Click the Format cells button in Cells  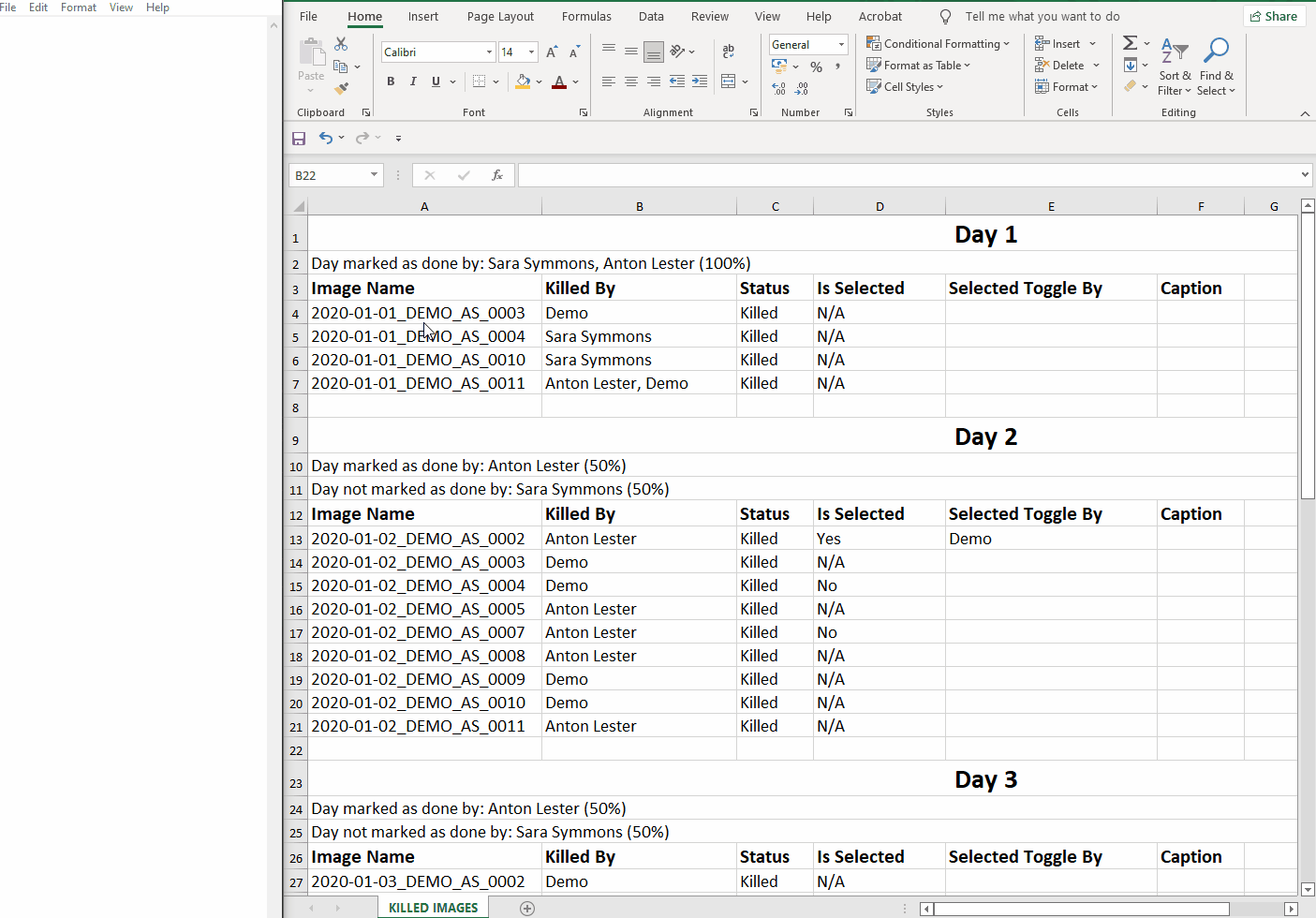pos(1066,87)
